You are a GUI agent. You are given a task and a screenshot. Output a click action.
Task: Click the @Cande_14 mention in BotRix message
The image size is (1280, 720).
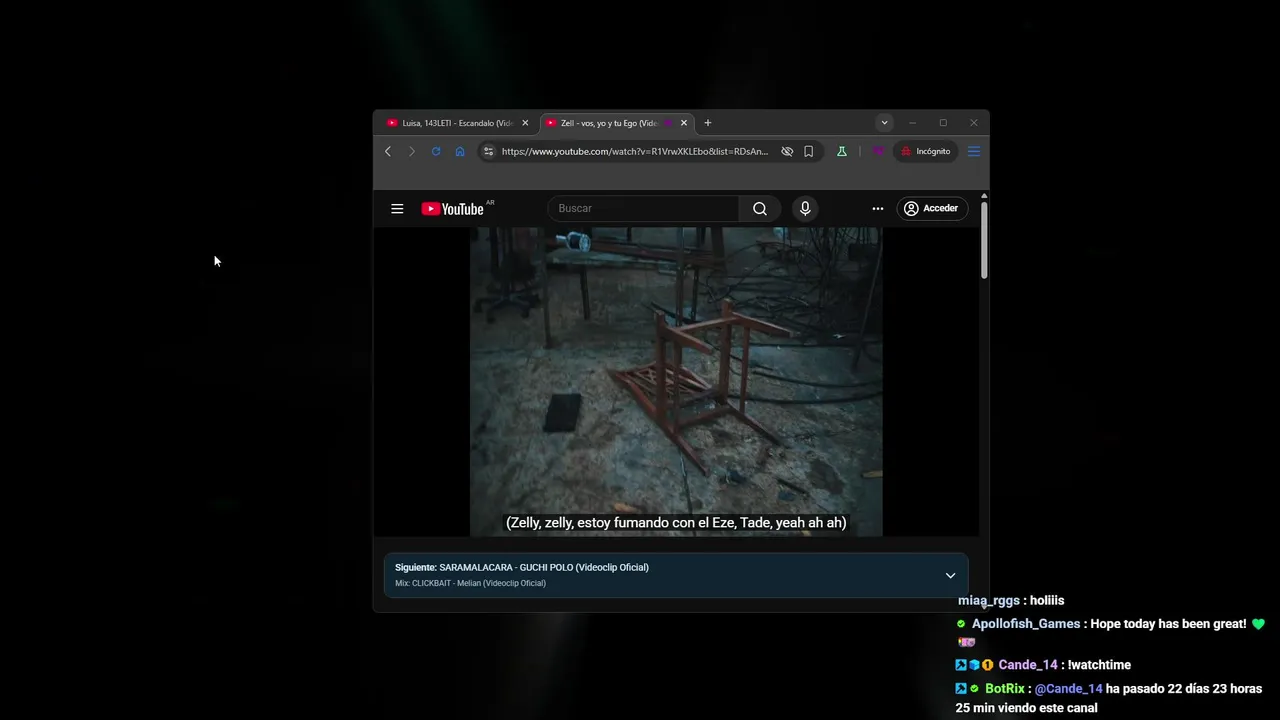click(x=1068, y=689)
